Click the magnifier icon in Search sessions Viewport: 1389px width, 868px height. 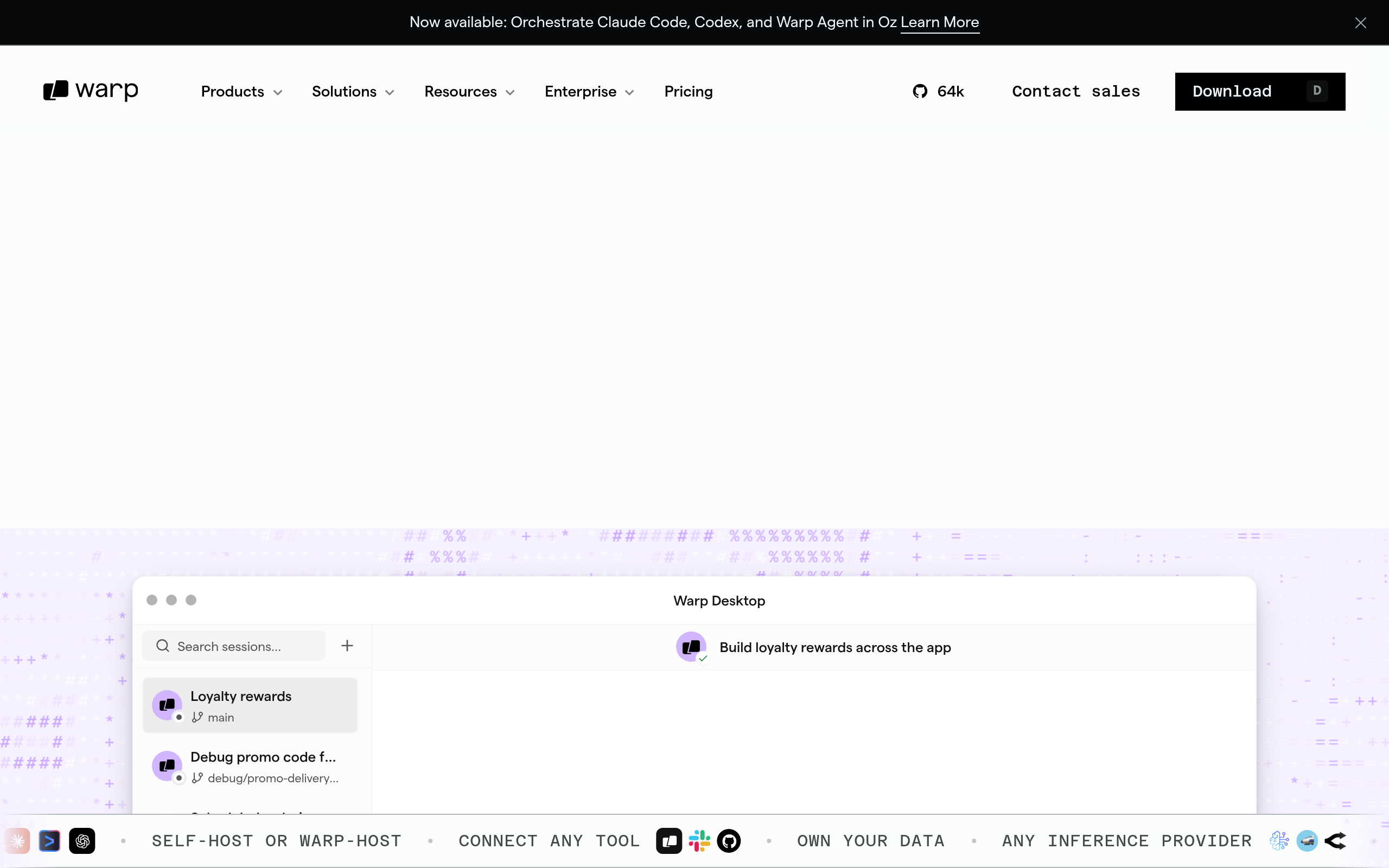coord(163,646)
